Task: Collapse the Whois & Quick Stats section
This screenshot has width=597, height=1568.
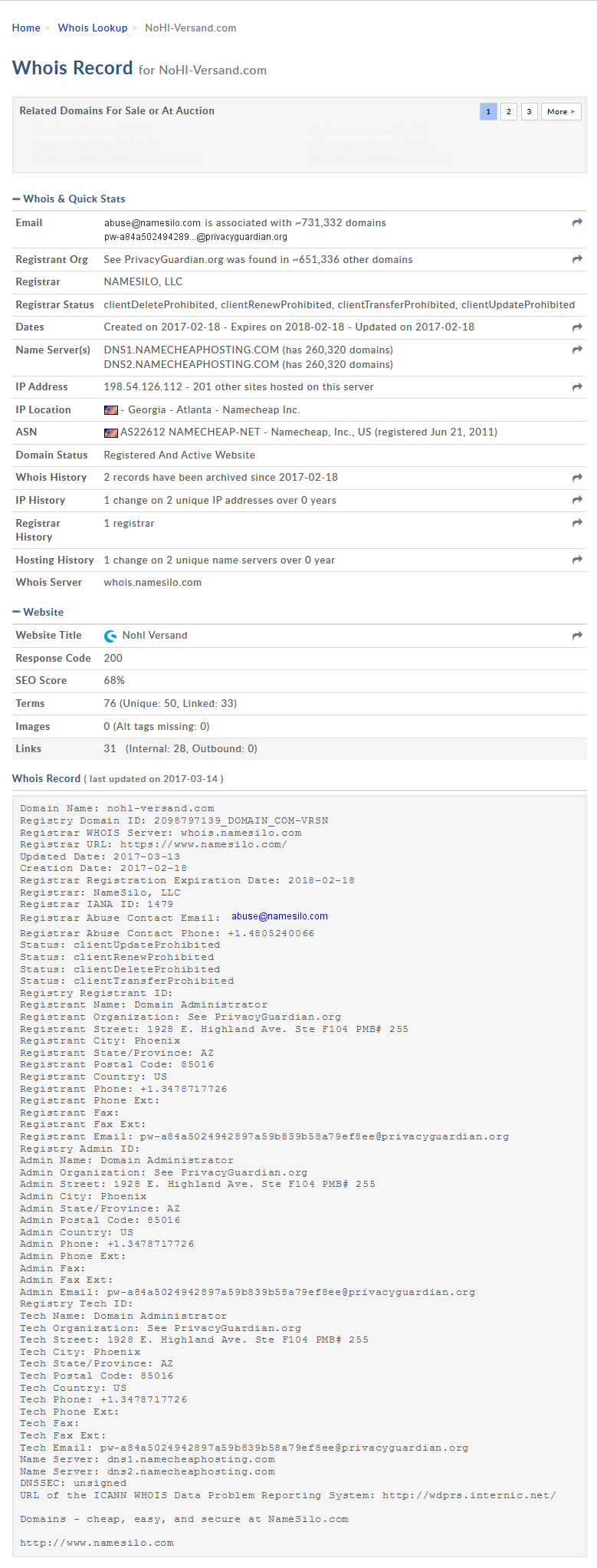Action: pos(69,199)
